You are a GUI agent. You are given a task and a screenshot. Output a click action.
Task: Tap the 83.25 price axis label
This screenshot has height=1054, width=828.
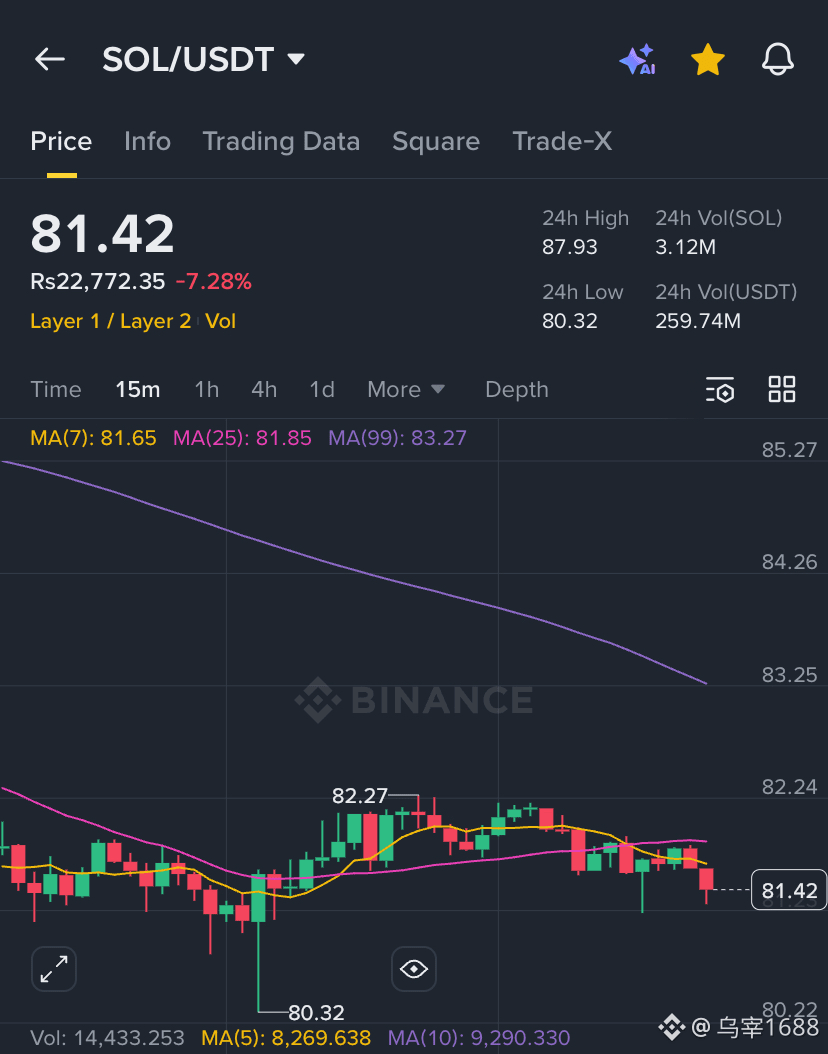click(x=790, y=675)
